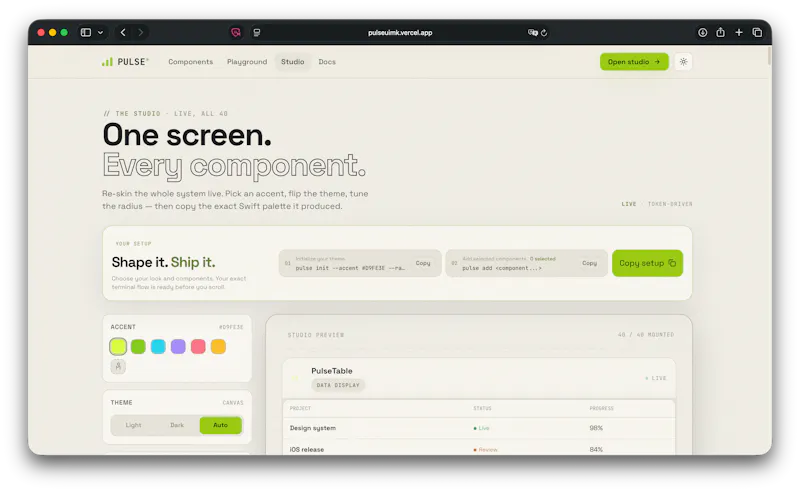Click the #D9FE3E accent hex value
Image resolution: width=800 pixels, height=492 pixels.
click(231, 327)
